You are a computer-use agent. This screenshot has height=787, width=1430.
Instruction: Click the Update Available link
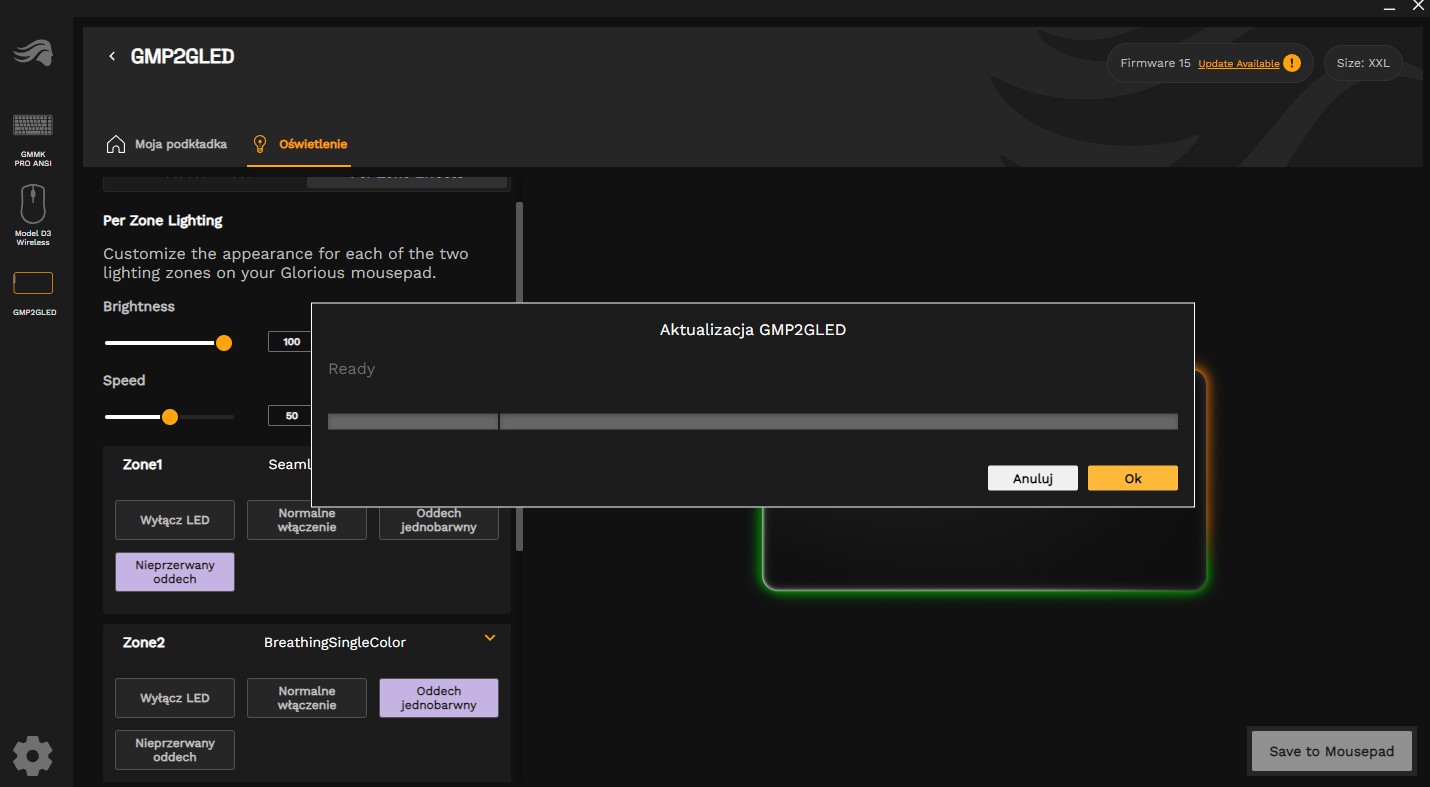pos(1238,64)
